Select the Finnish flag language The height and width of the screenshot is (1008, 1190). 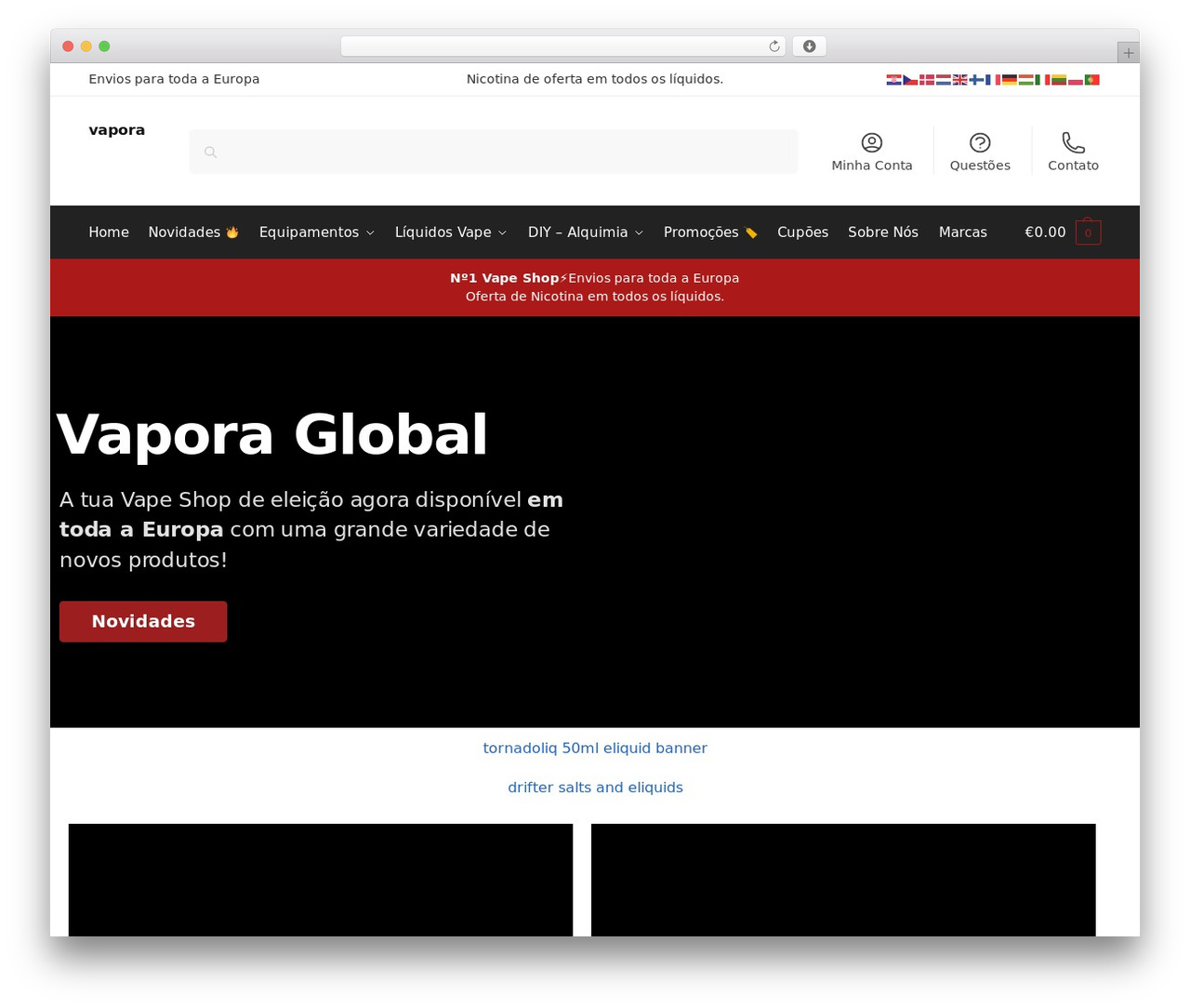coord(976,80)
